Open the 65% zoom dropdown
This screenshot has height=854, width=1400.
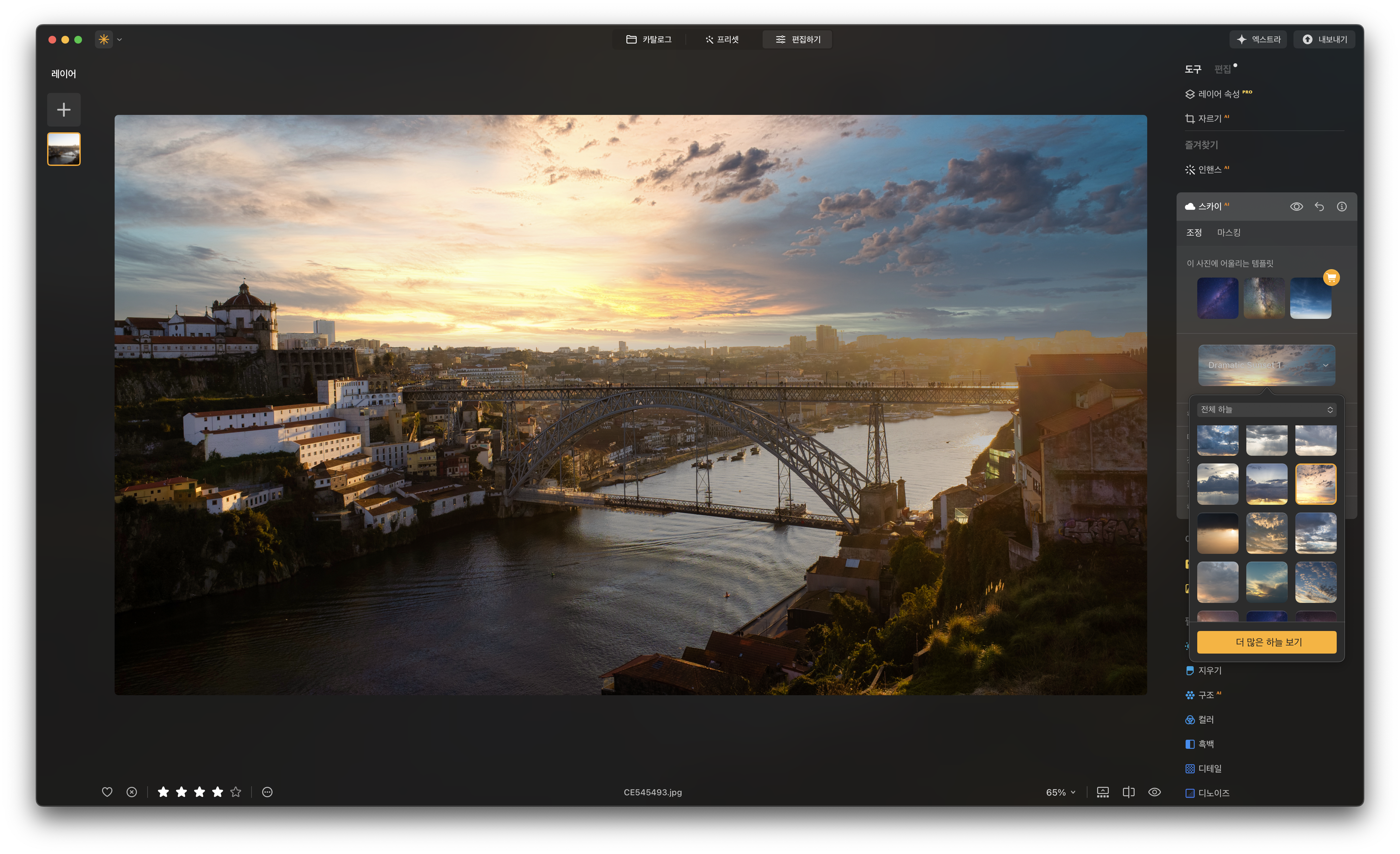[x=1060, y=792]
